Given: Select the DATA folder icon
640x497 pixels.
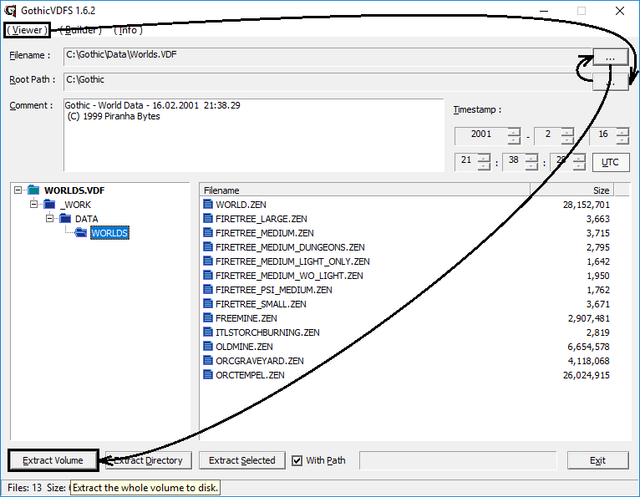Looking at the screenshot, I should click(x=65, y=218).
